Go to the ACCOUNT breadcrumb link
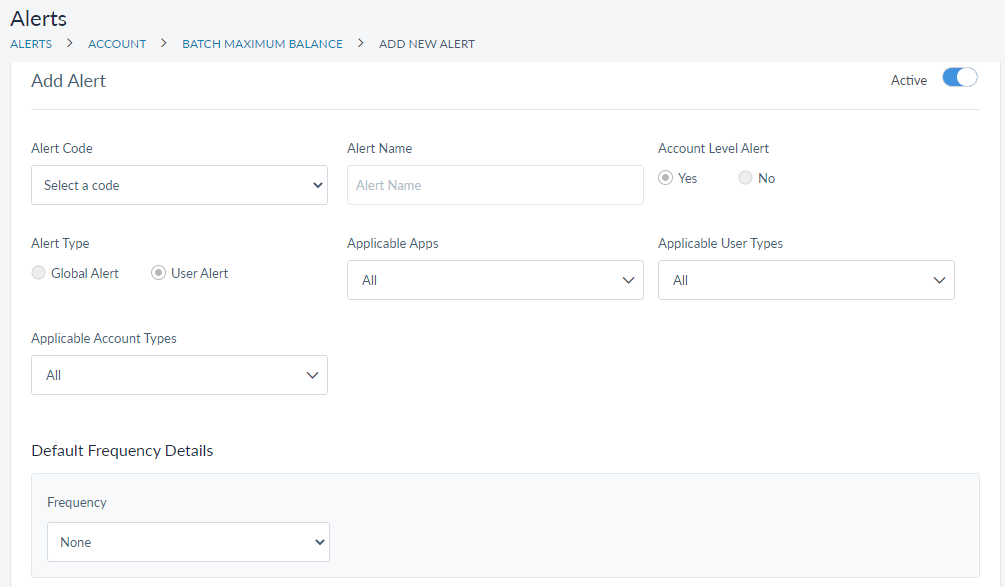The image size is (1005, 587). click(117, 44)
